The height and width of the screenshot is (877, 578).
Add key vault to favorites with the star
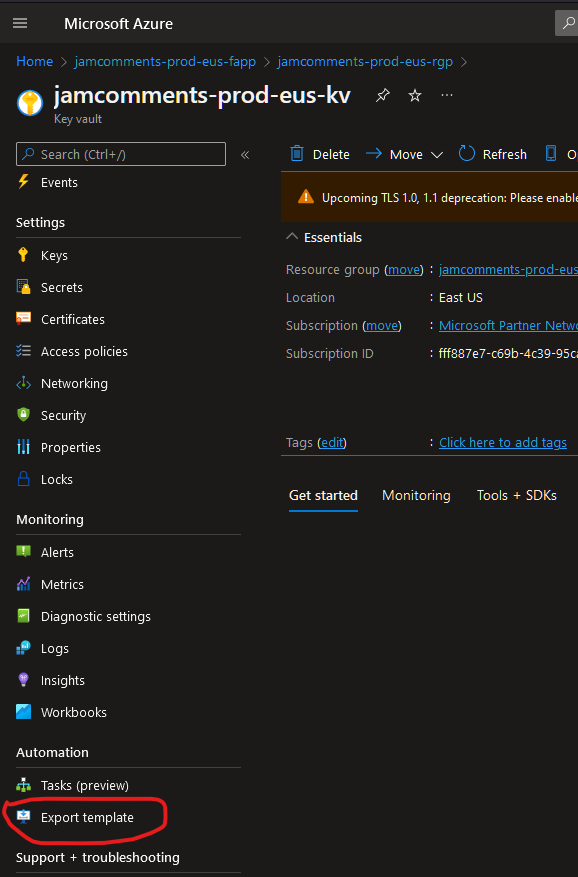click(x=415, y=95)
